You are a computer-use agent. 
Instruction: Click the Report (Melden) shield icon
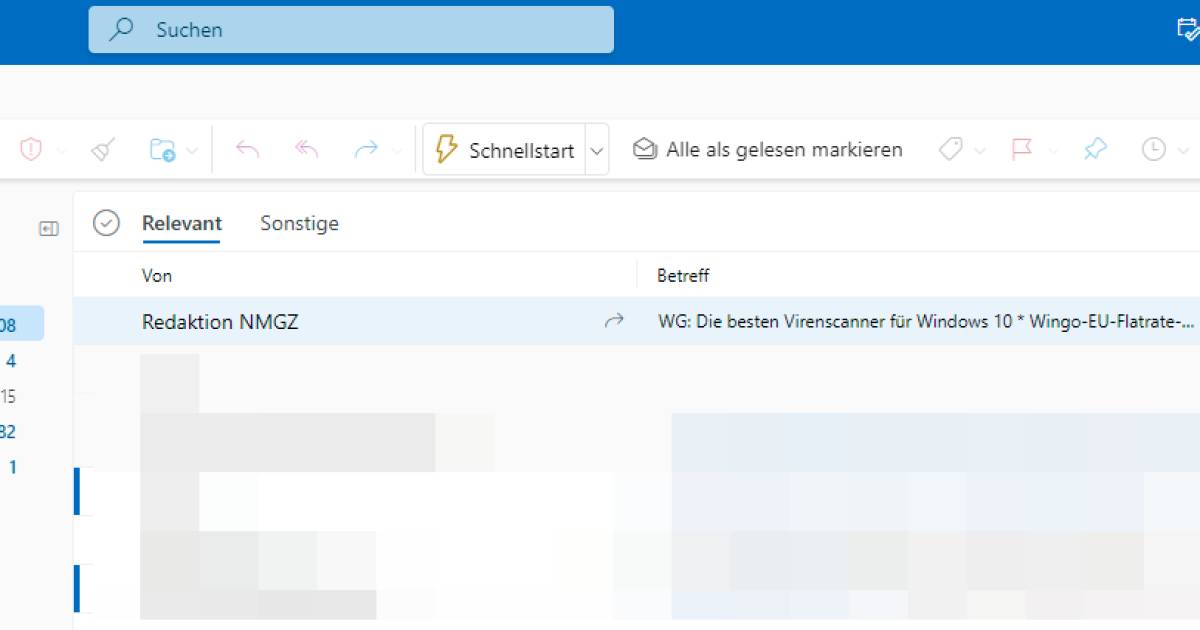point(33,148)
